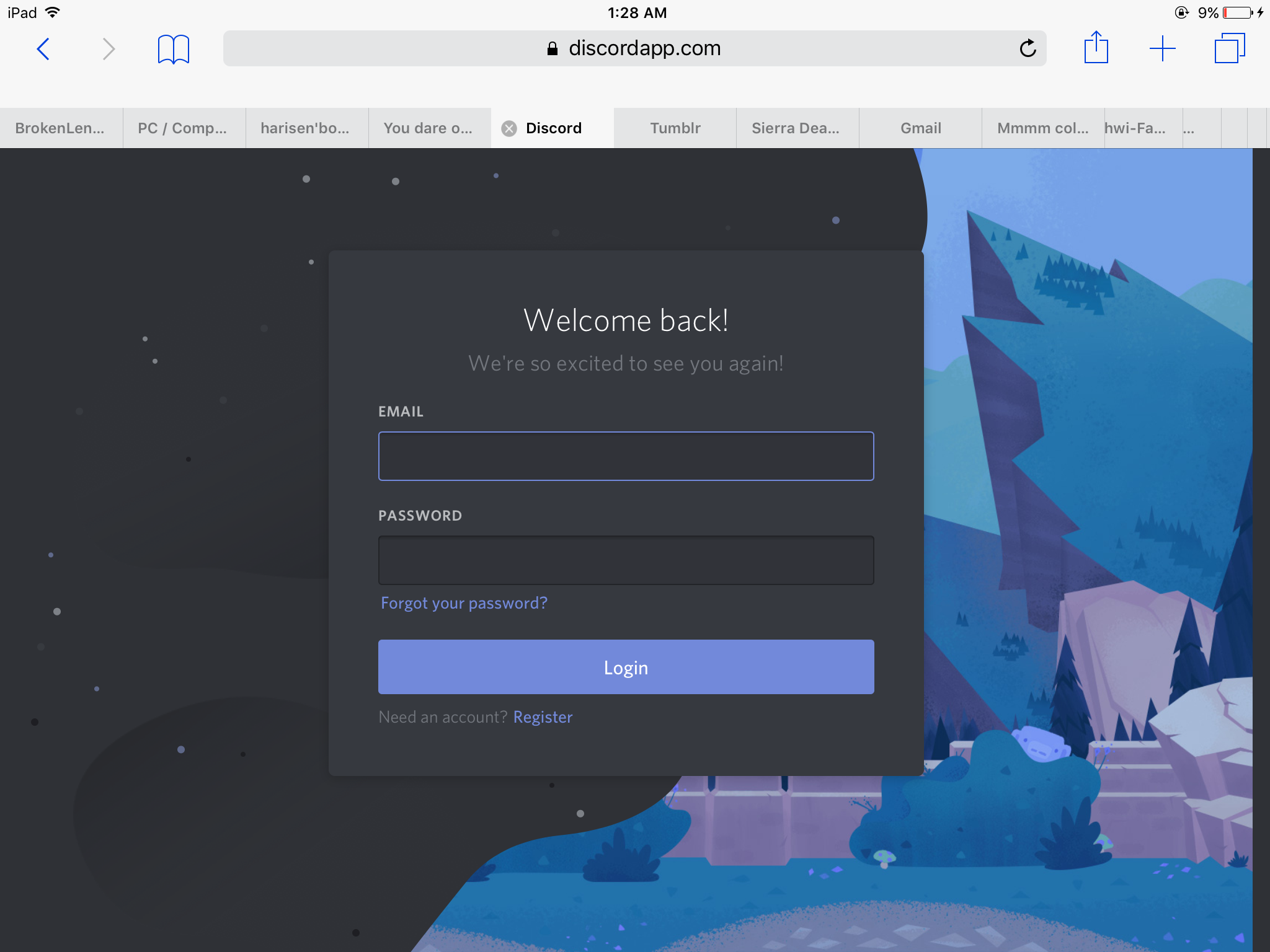Open the share sheet icon
Screen dimensions: 1270x952
point(1096,47)
